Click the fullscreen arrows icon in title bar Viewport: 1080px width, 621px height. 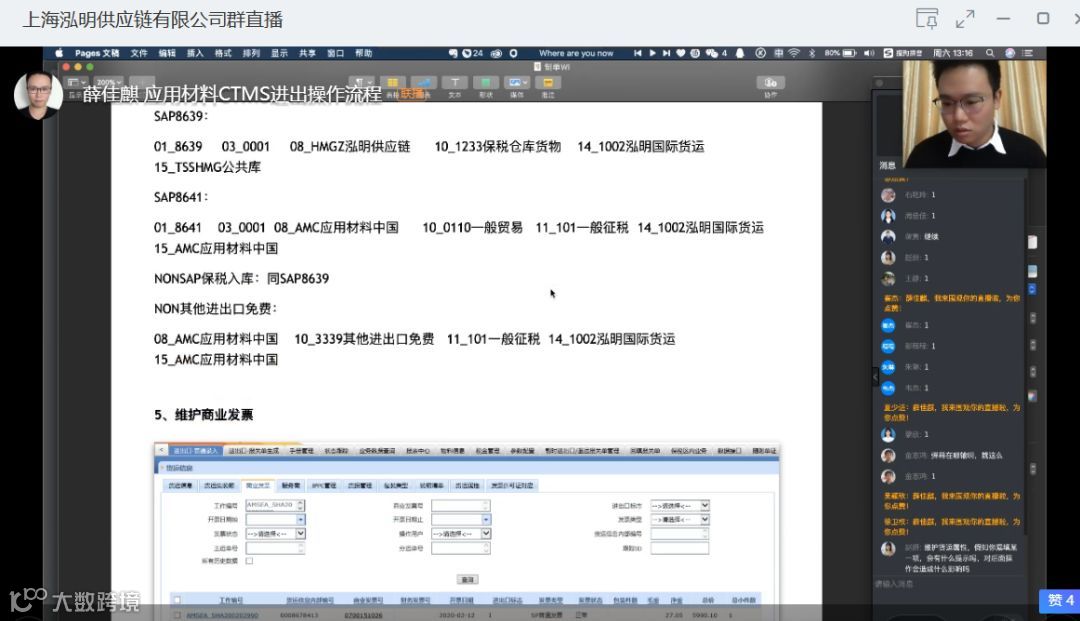(966, 19)
